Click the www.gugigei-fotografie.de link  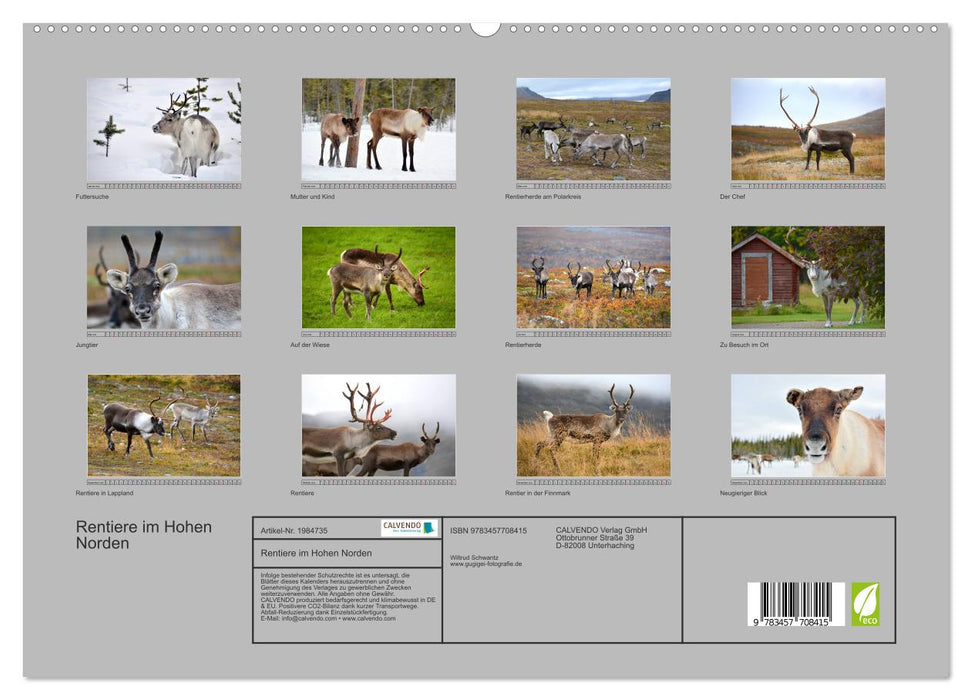click(485, 564)
